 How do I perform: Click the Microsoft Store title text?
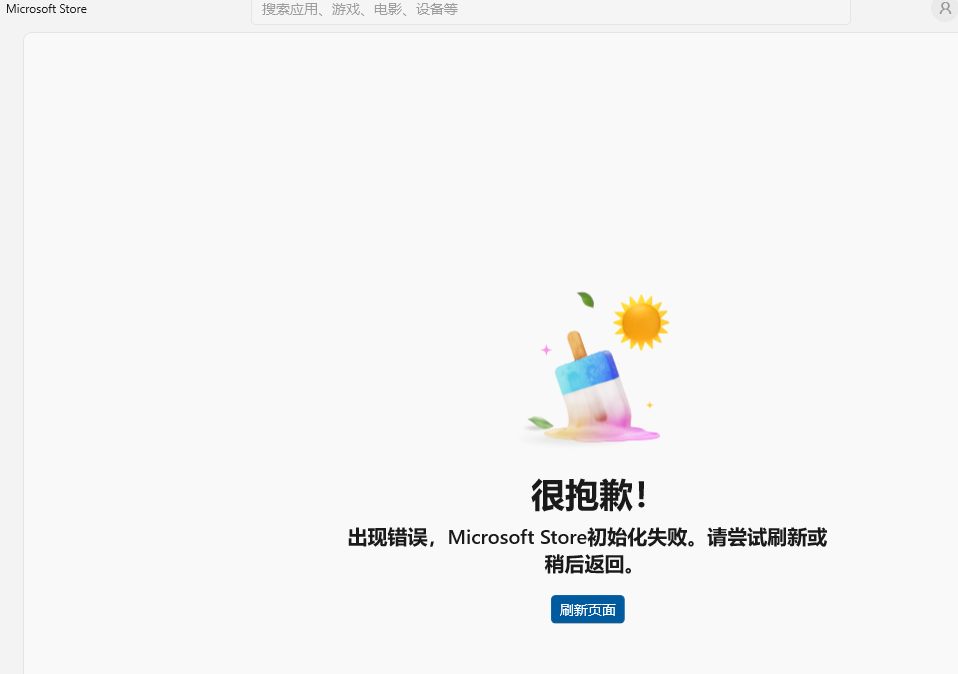46,9
